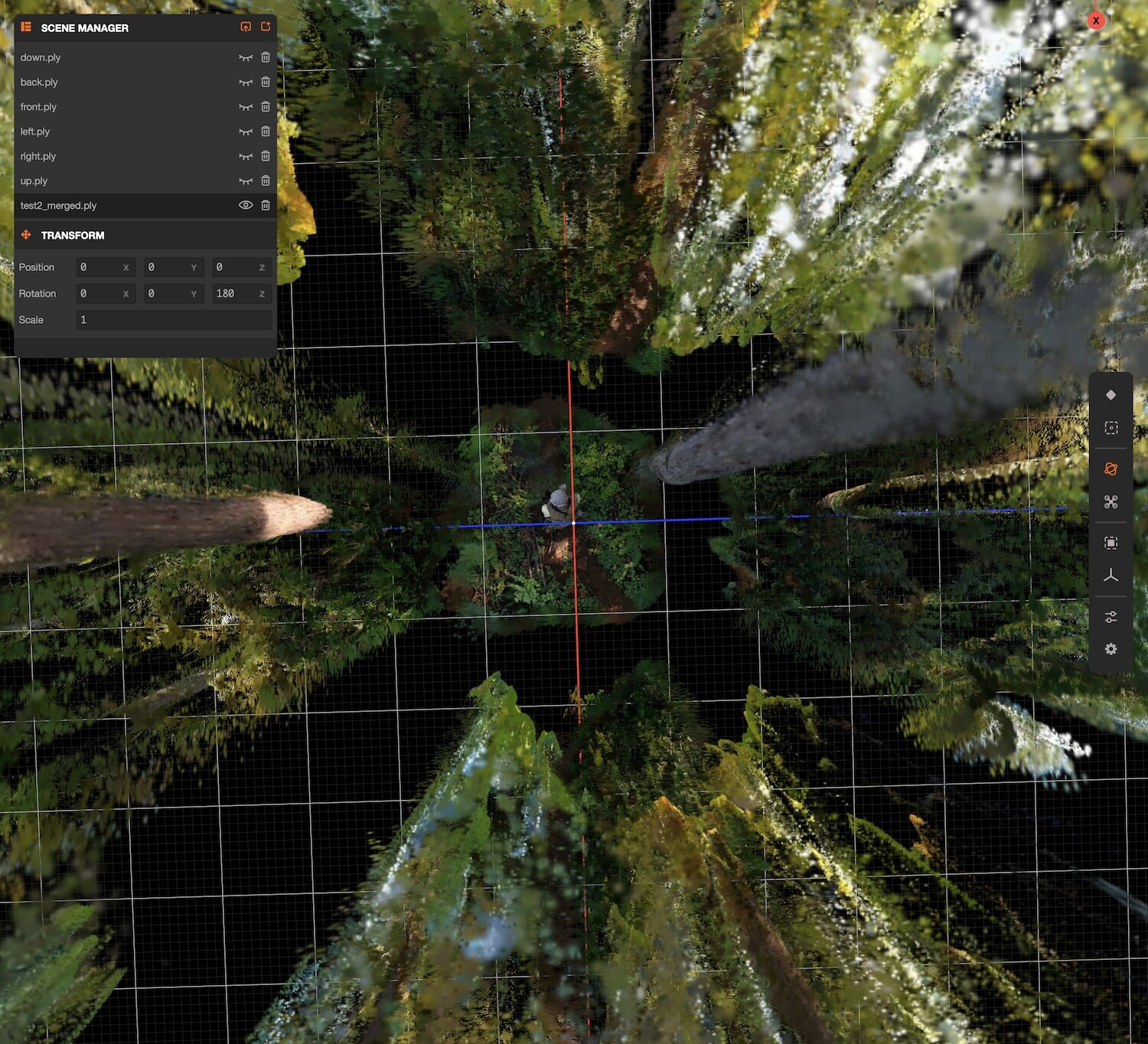The height and width of the screenshot is (1044, 1148).
Task: Click the upload icon in Scene Manager header
Action: pyautogui.click(x=246, y=26)
